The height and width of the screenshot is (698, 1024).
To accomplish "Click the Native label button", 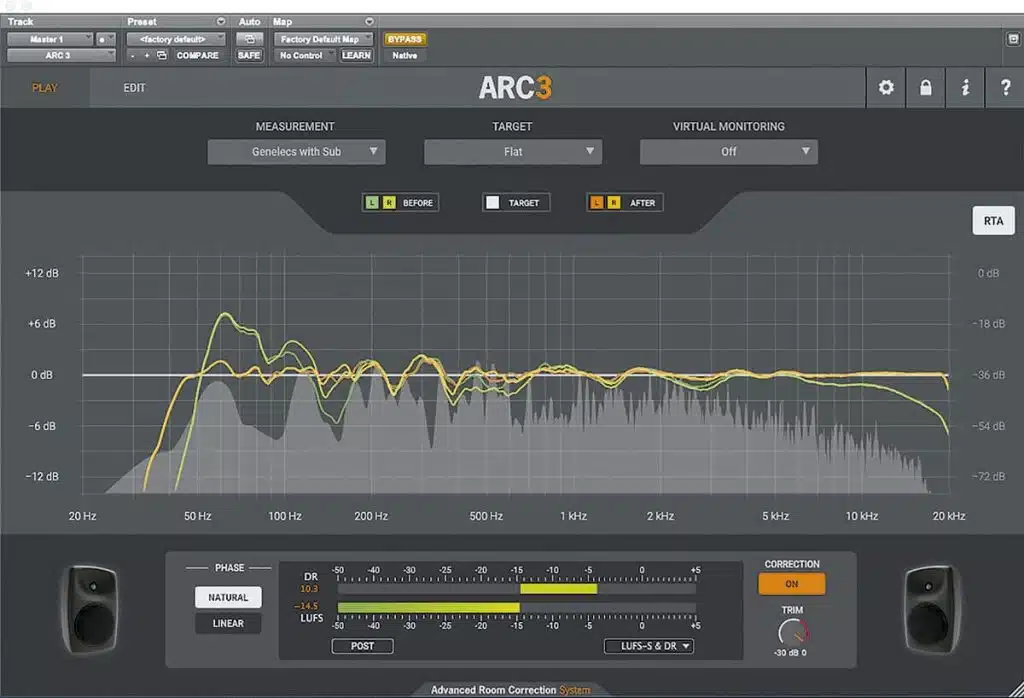I will coord(405,56).
